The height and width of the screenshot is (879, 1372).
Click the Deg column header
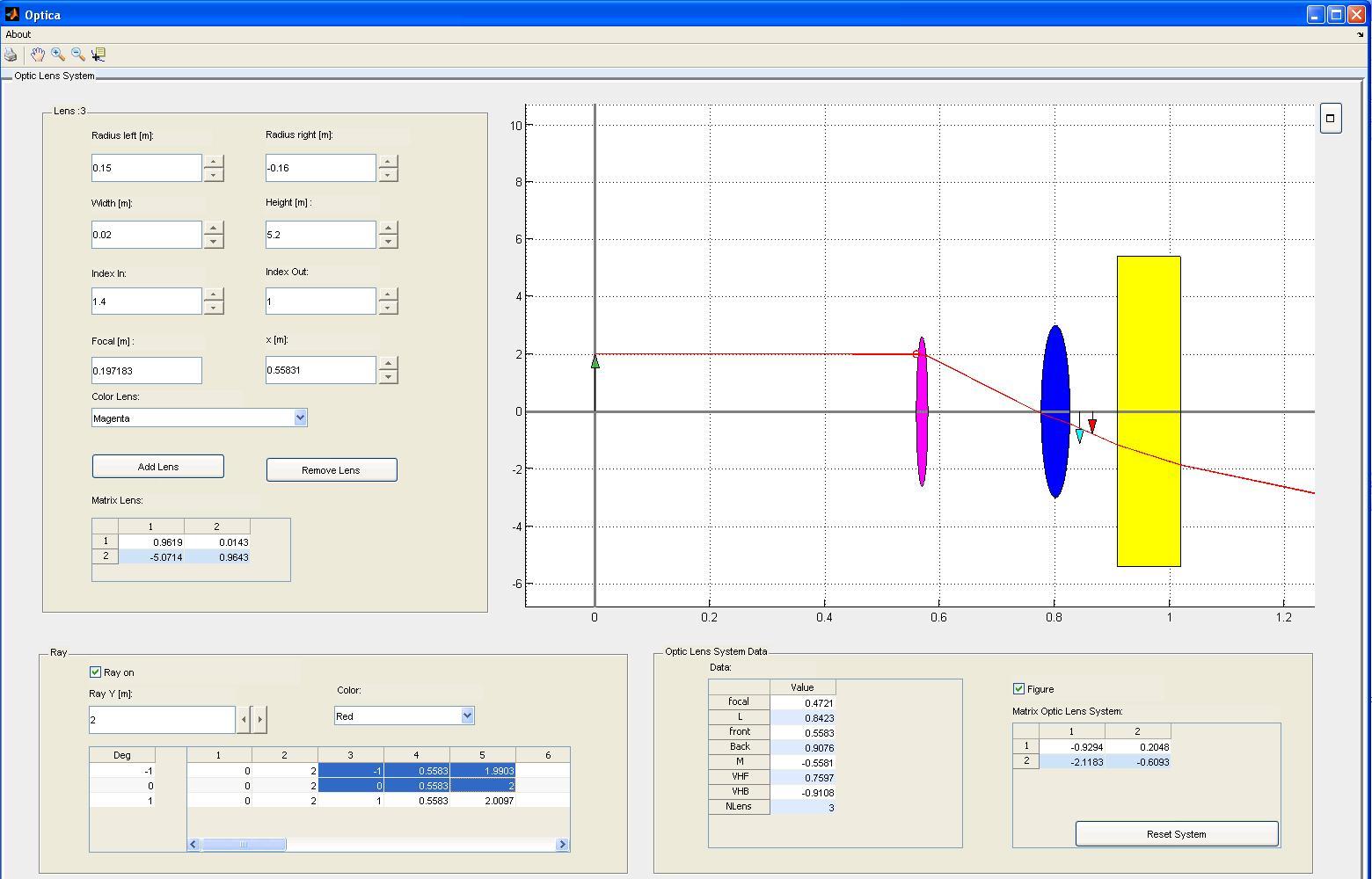pos(122,755)
